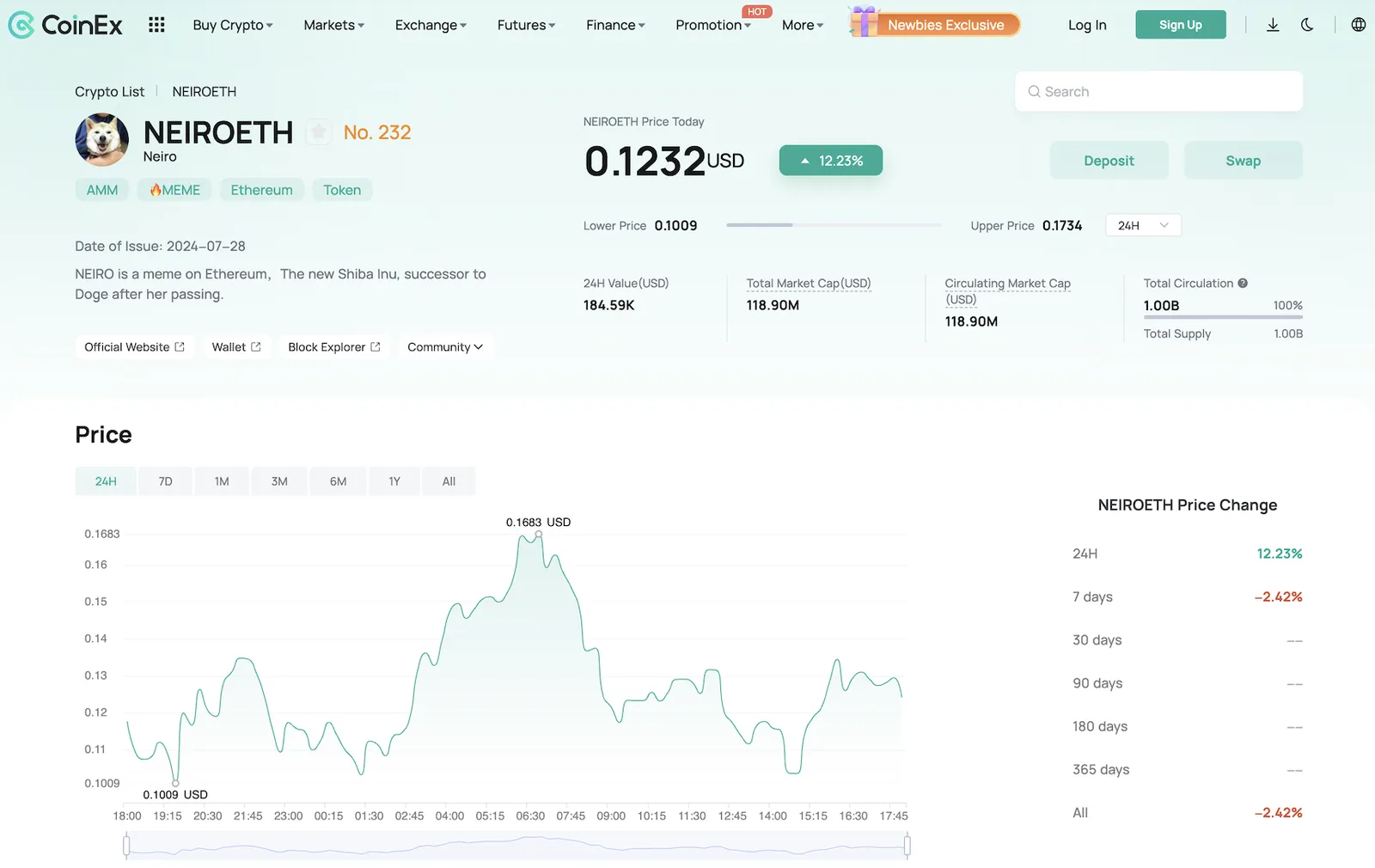Click the Deposit button
Screen dimensions: 1375x868
(x=1109, y=161)
